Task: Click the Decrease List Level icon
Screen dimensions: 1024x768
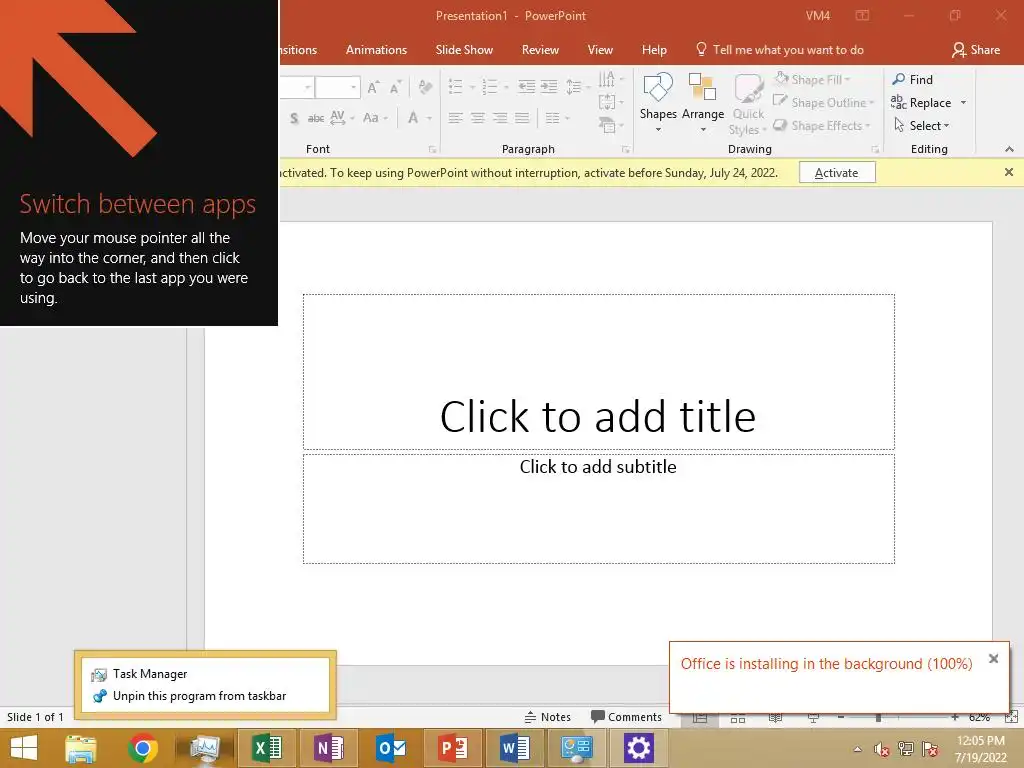Action: pos(526,86)
